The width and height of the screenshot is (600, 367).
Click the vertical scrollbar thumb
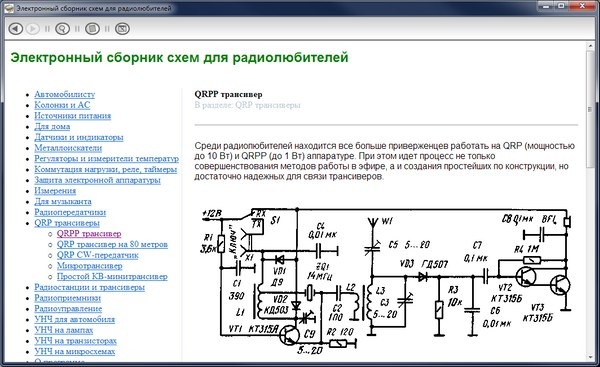click(x=590, y=109)
